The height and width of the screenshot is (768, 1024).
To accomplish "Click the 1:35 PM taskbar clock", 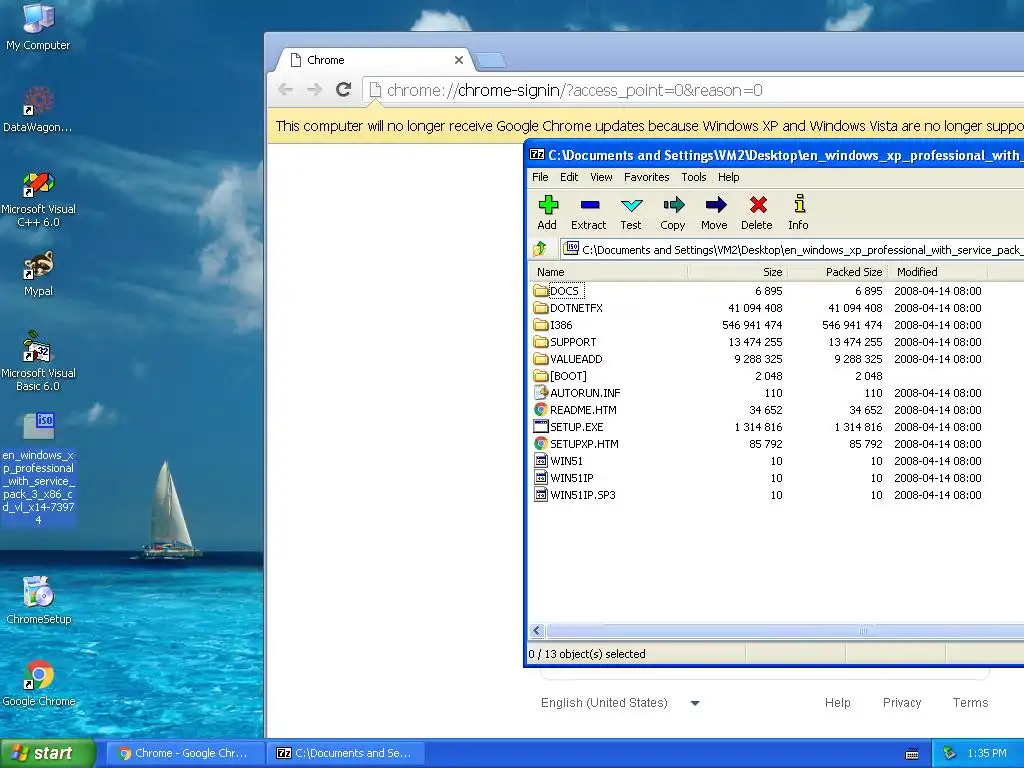I will tap(987, 753).
